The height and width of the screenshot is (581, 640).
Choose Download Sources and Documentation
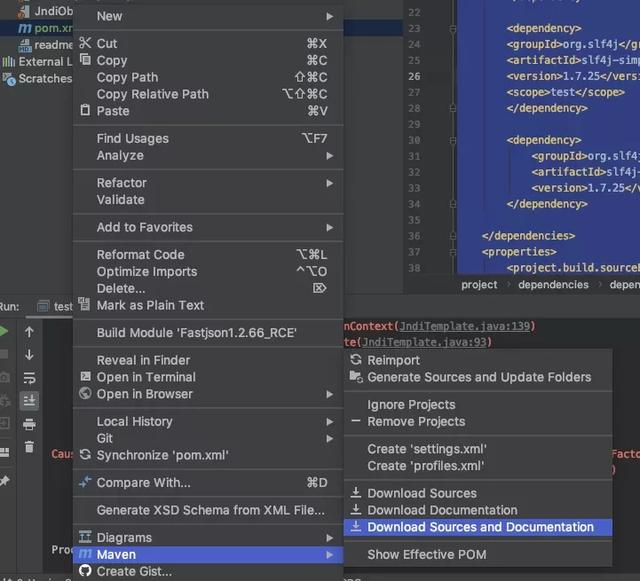480,527
